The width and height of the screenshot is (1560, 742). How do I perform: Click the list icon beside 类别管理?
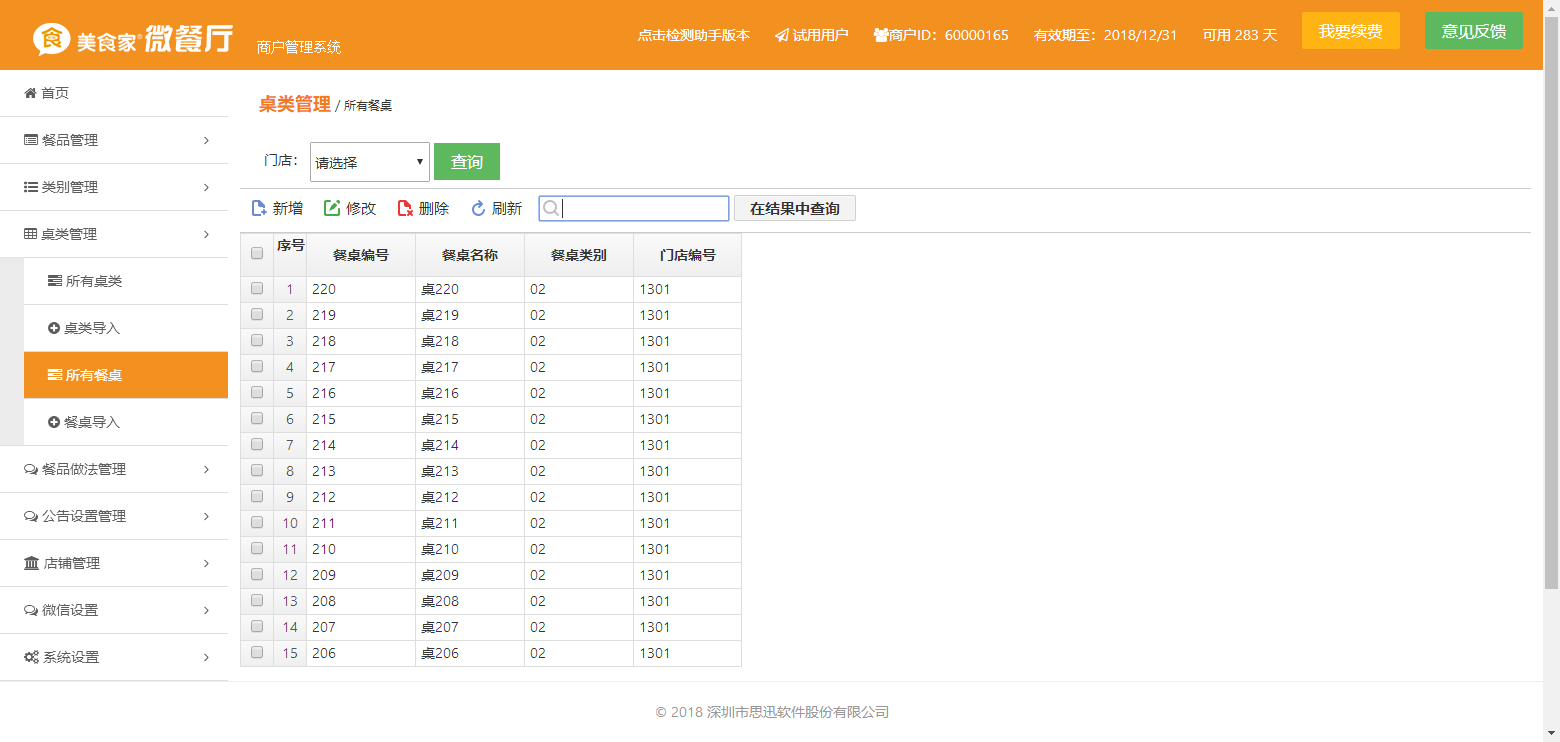point(31,187)
